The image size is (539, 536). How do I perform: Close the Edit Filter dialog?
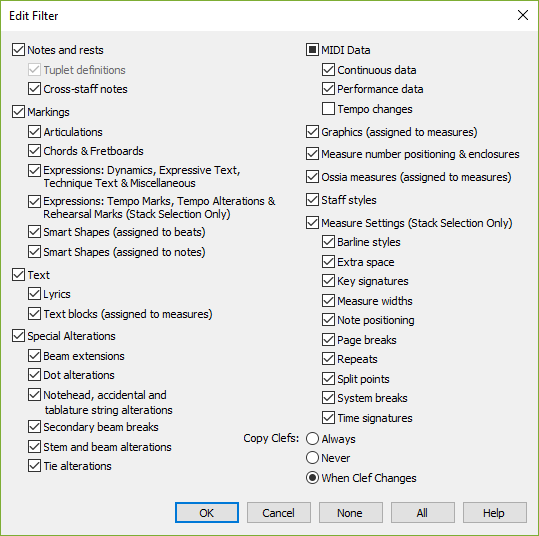coord(523,15)
